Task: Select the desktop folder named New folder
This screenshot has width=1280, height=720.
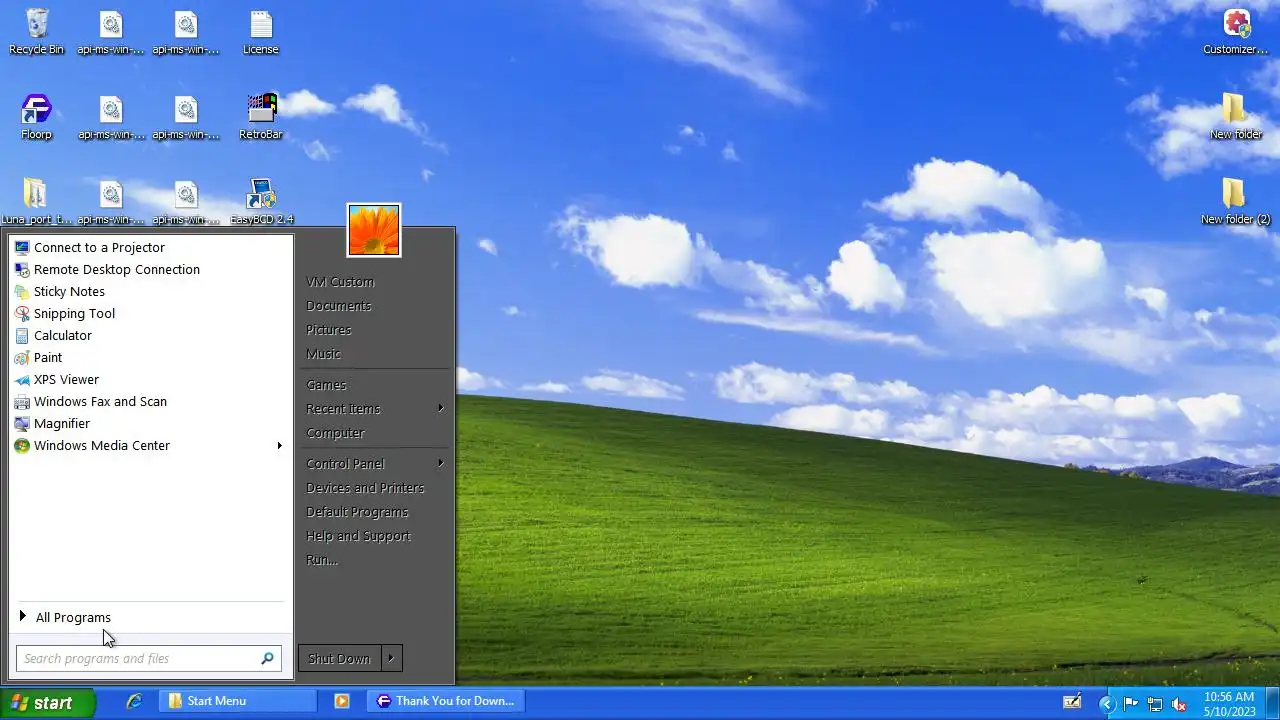Action: coord(1236,117)
